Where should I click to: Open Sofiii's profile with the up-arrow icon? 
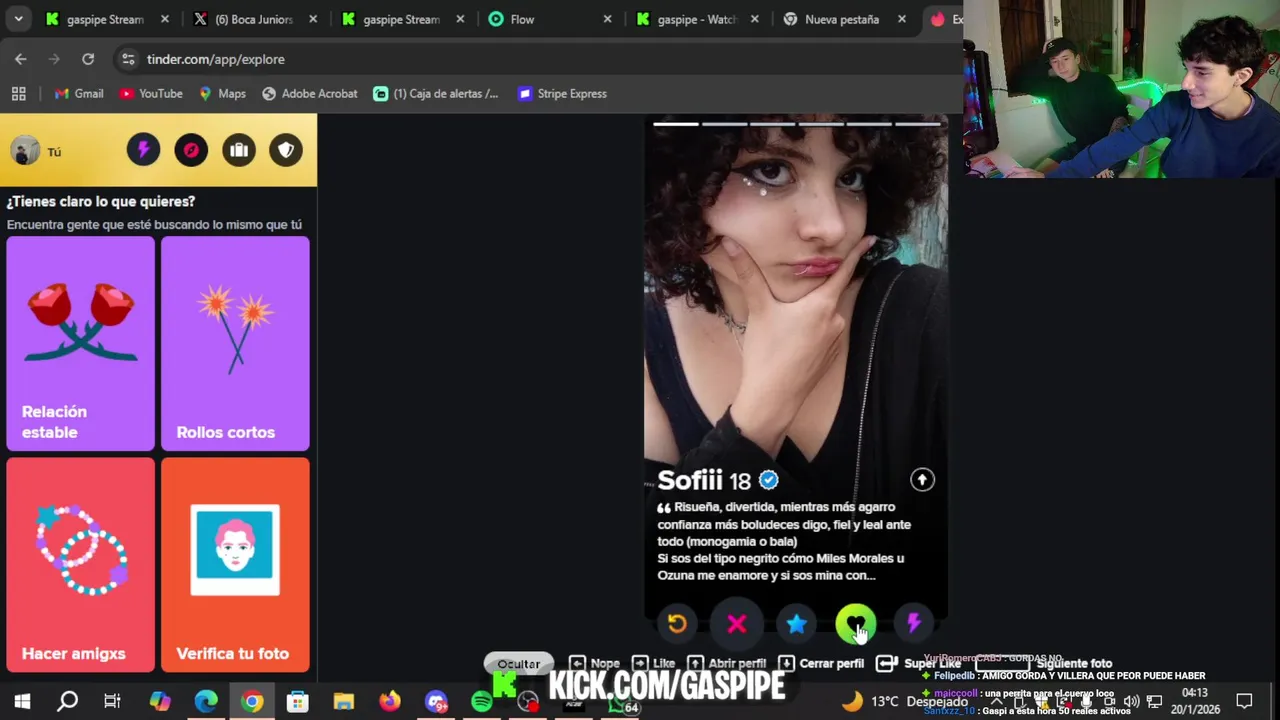922,480
